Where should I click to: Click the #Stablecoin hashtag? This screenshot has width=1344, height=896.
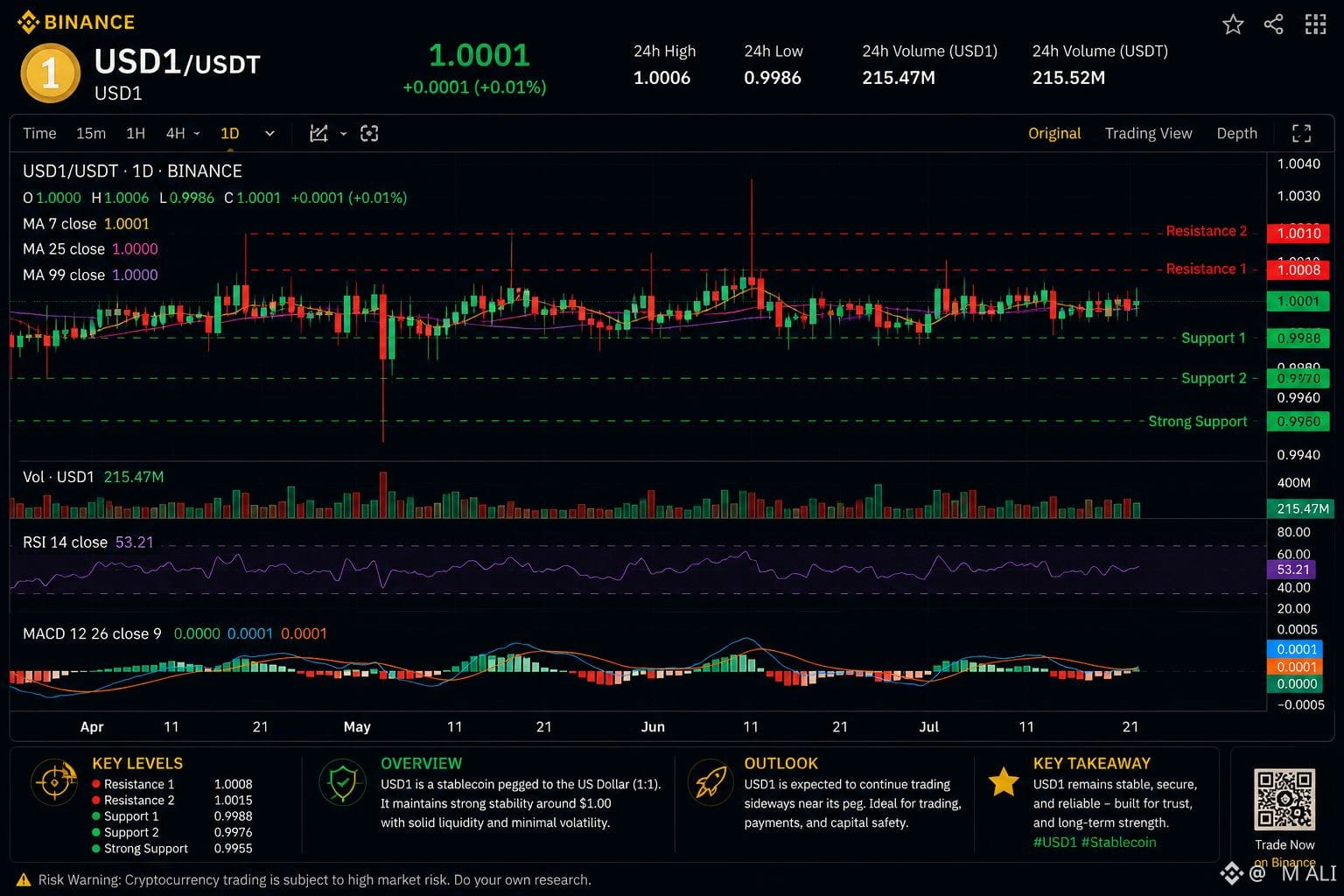(1118, 842)
